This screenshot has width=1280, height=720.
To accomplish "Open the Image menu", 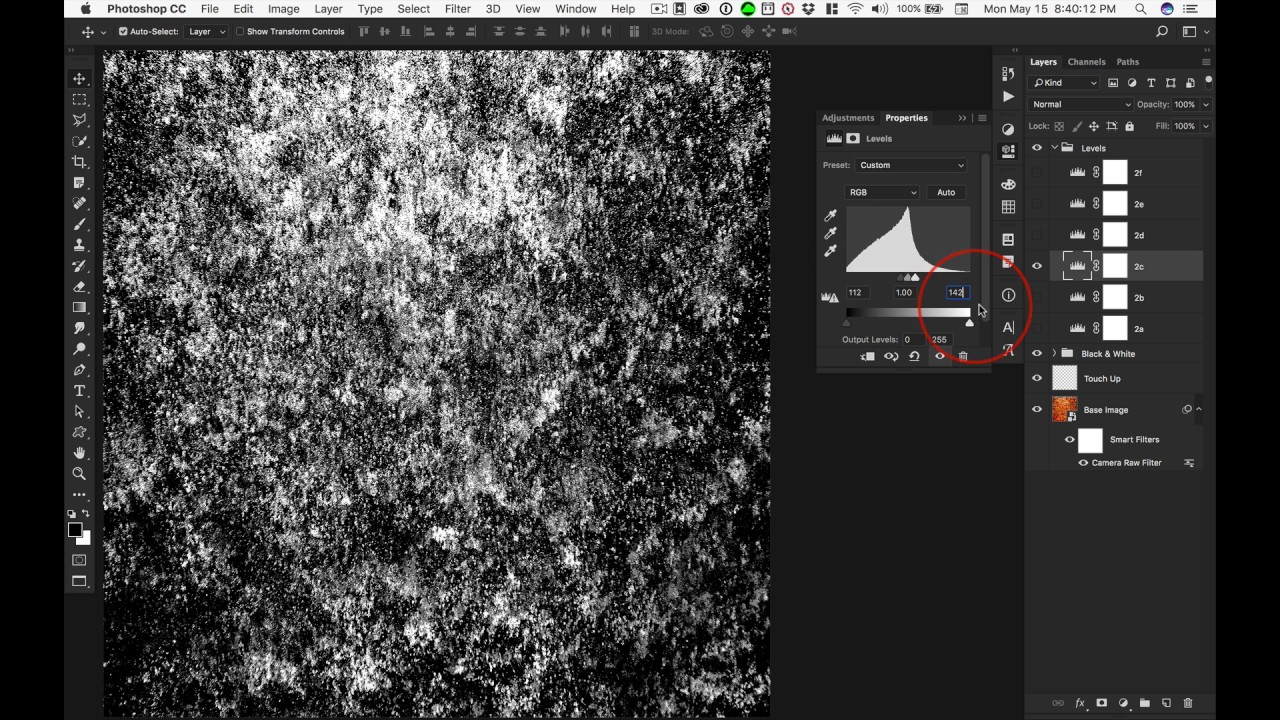I will (284, 9).
